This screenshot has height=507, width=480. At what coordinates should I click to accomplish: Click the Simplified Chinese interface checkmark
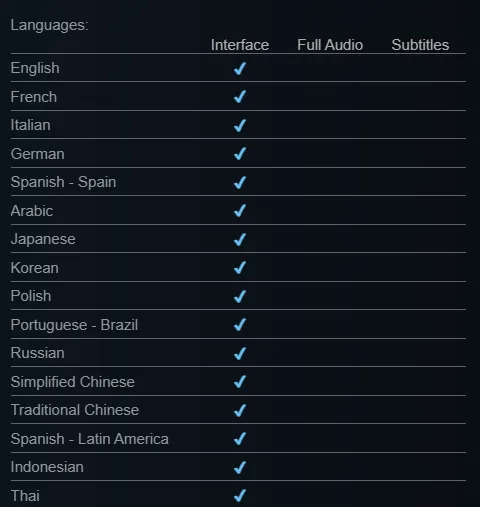240,382
